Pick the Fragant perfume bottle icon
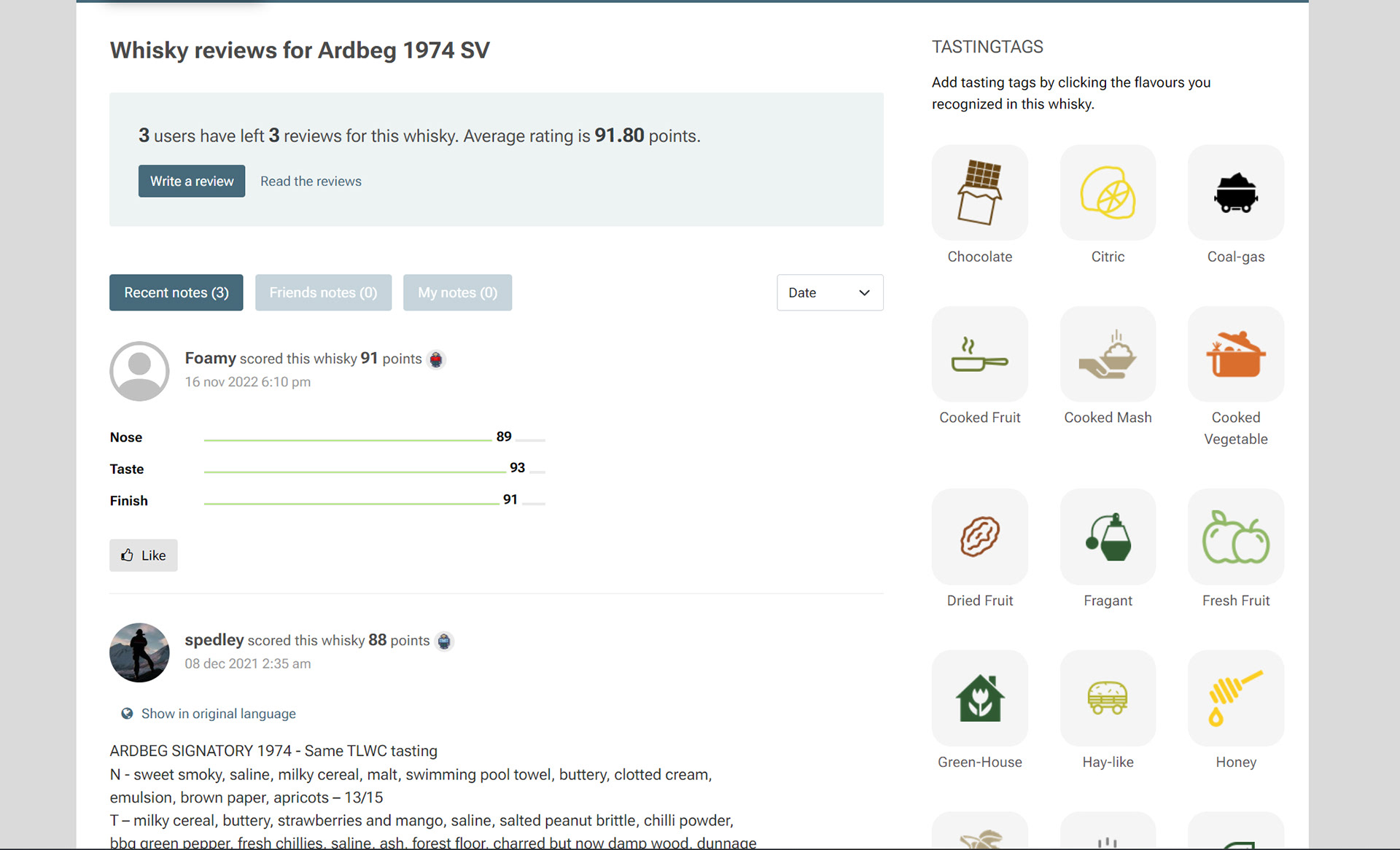The height and width of the screenshot is (850, 1400). pyautogui.click(x=1107, y=537)
